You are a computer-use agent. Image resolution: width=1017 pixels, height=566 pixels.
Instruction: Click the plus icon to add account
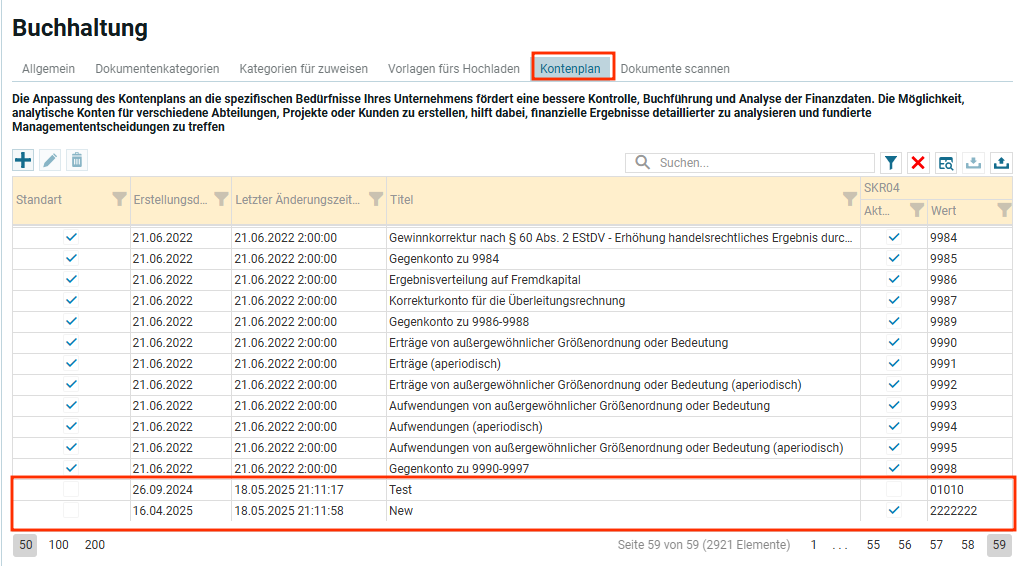click(x=23, y=160)
